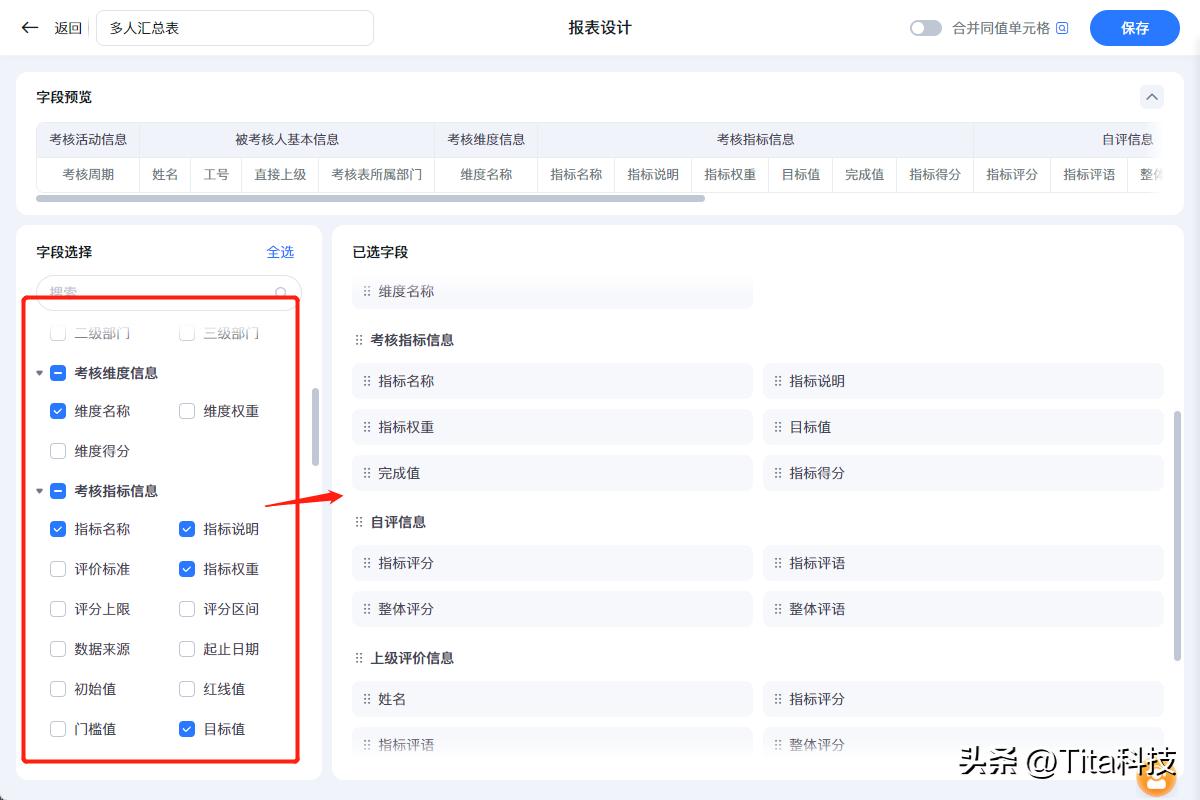Click the 保存 button
This screenshot has height=800, width=1200.
coord(1135,28)
